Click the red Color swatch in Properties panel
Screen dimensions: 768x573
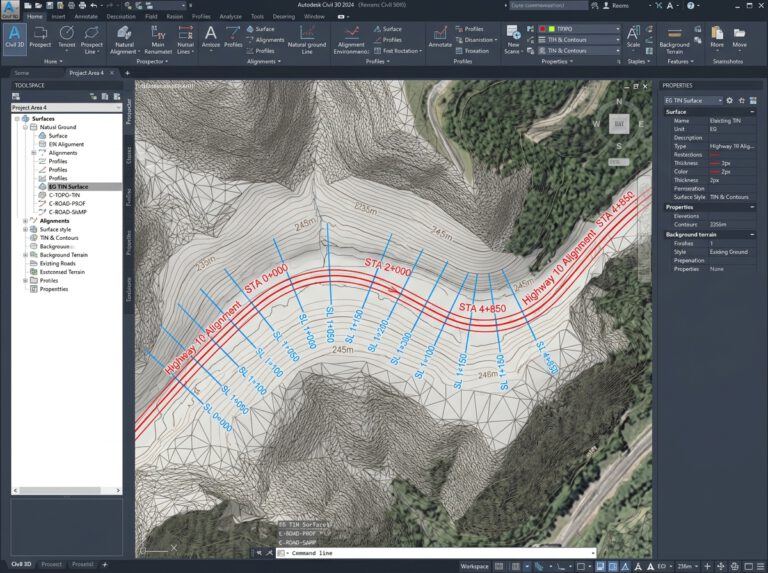[x=715, y=172]
